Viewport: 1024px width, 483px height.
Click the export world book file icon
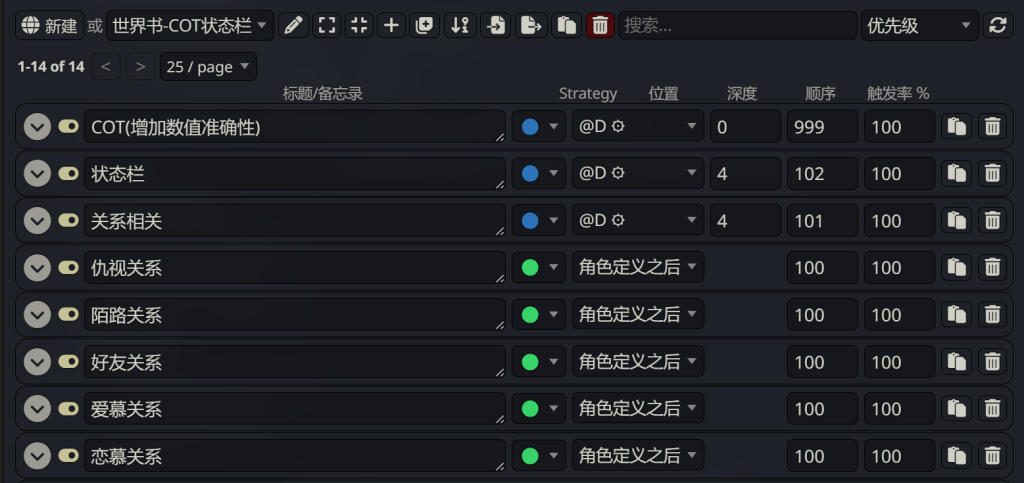532,25
